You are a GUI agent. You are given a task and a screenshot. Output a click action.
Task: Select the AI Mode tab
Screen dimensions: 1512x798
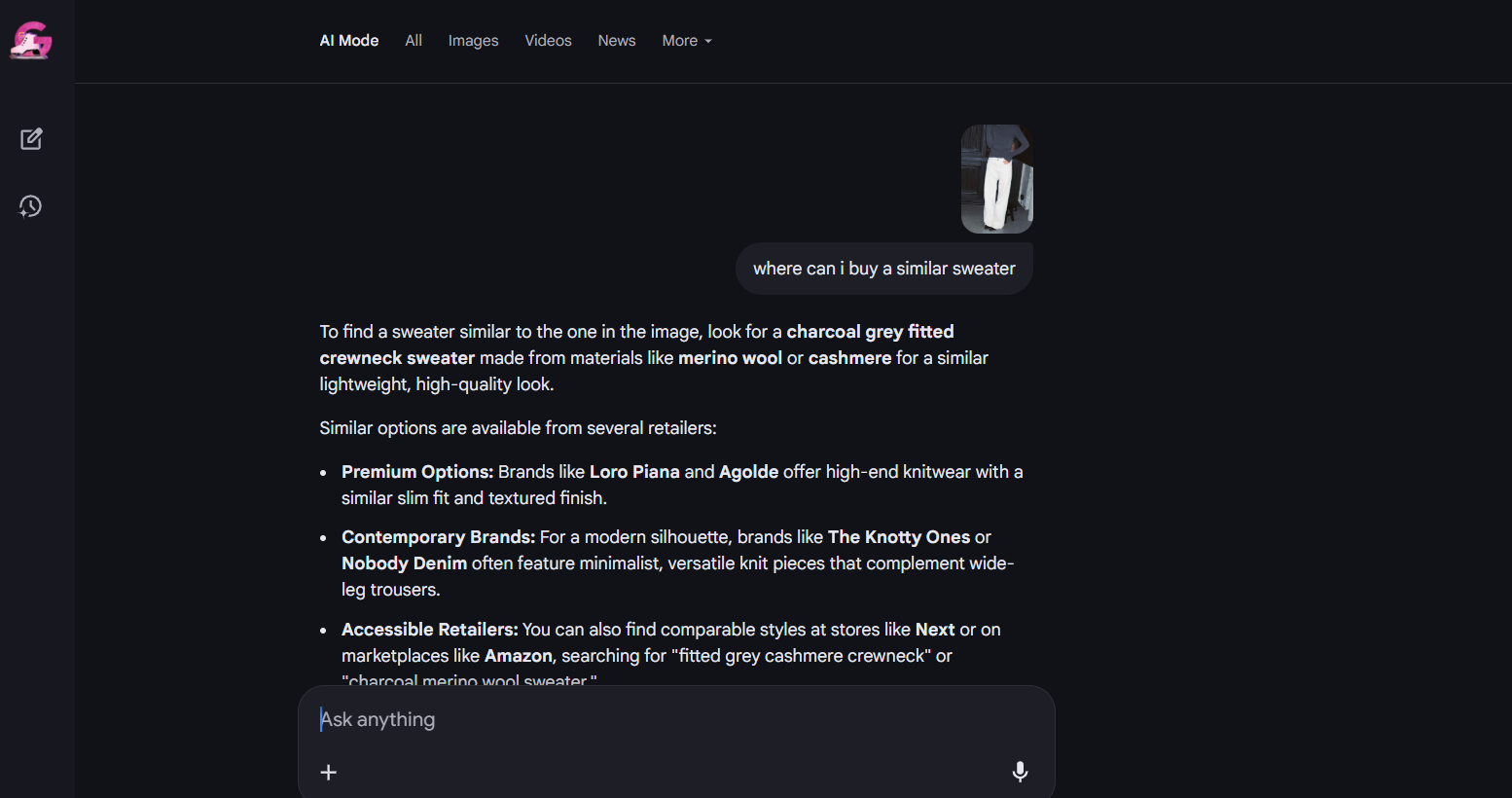(349, 41)
